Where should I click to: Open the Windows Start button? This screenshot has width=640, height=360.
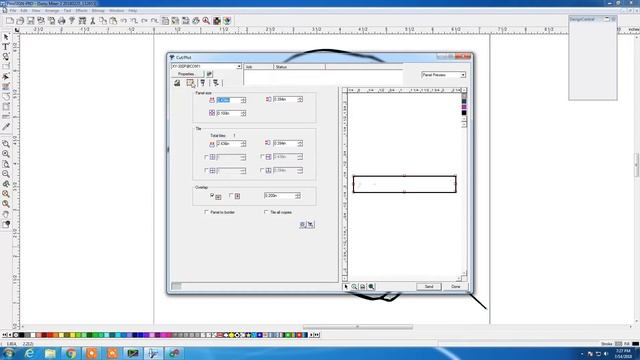click(9, 353)
